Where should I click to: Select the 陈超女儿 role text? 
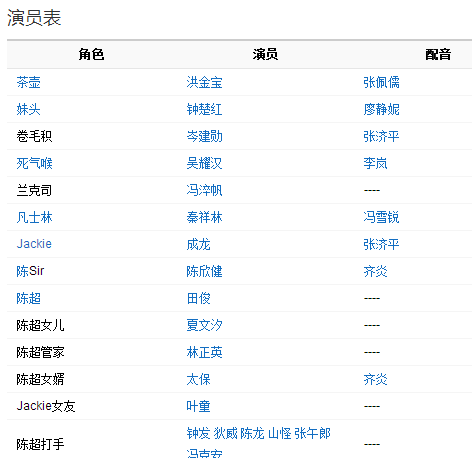[x=40, y=325]
